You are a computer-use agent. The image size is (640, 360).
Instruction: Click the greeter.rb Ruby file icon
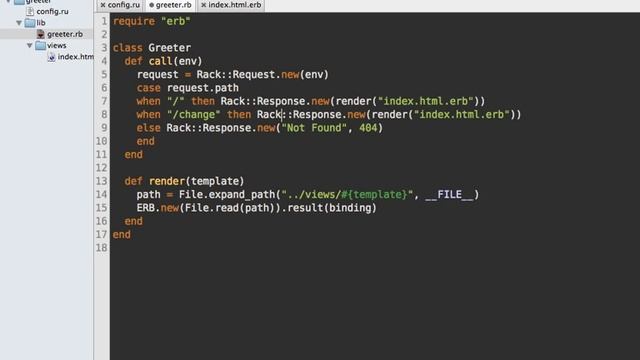[40, 34]
